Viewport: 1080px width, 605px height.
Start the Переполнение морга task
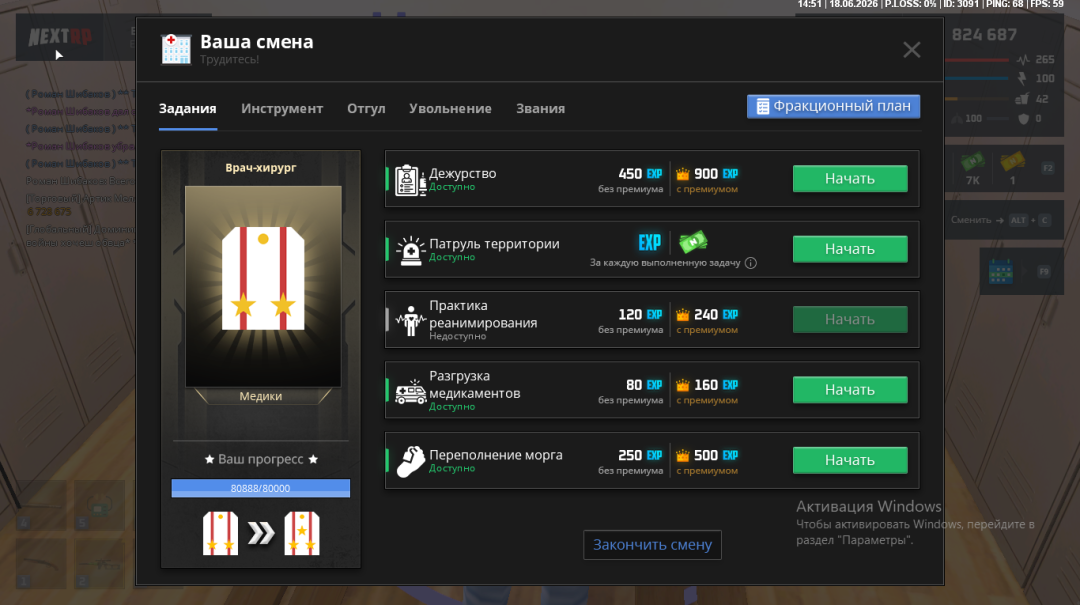point(850,460)
